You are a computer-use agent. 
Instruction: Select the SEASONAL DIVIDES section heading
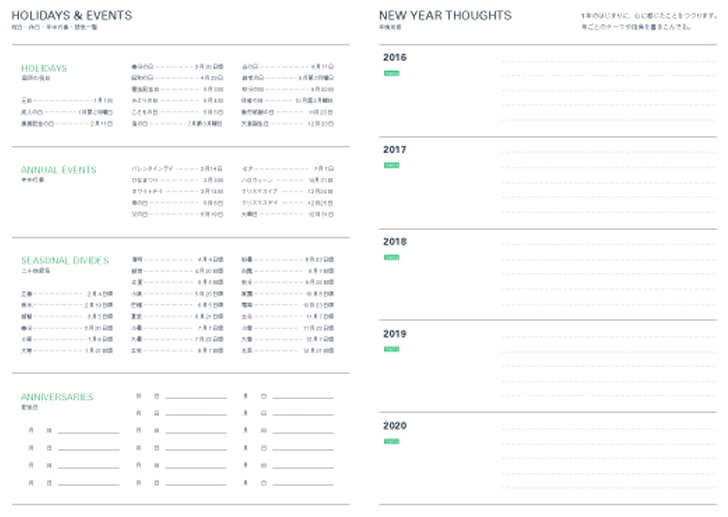pyautogui.click(x=65, y=260)
